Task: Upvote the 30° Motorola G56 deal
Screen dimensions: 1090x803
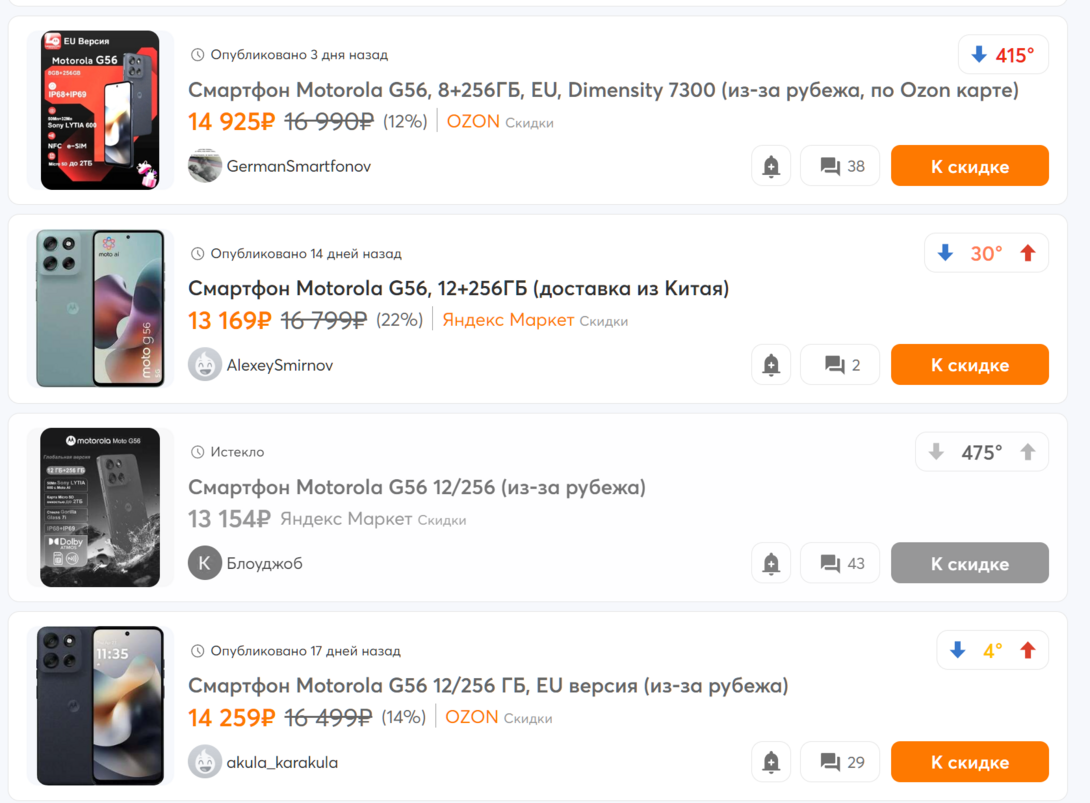Action: pos(1027,254)
